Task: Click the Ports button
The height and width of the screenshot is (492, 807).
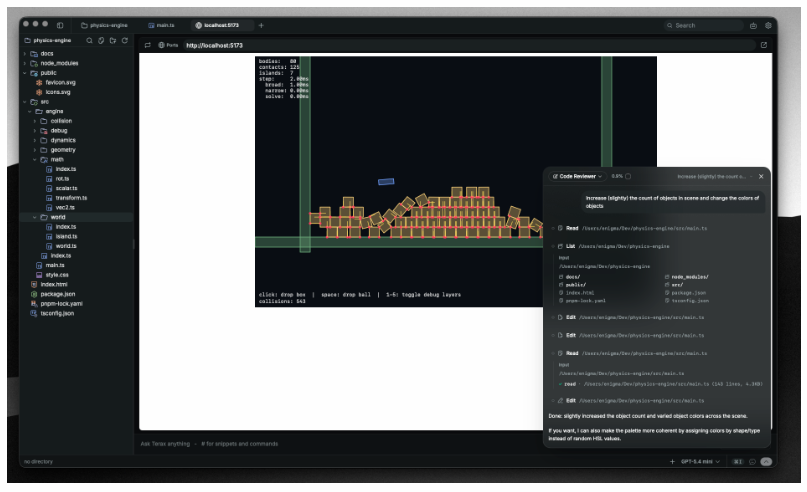Action: coord(168,45)
